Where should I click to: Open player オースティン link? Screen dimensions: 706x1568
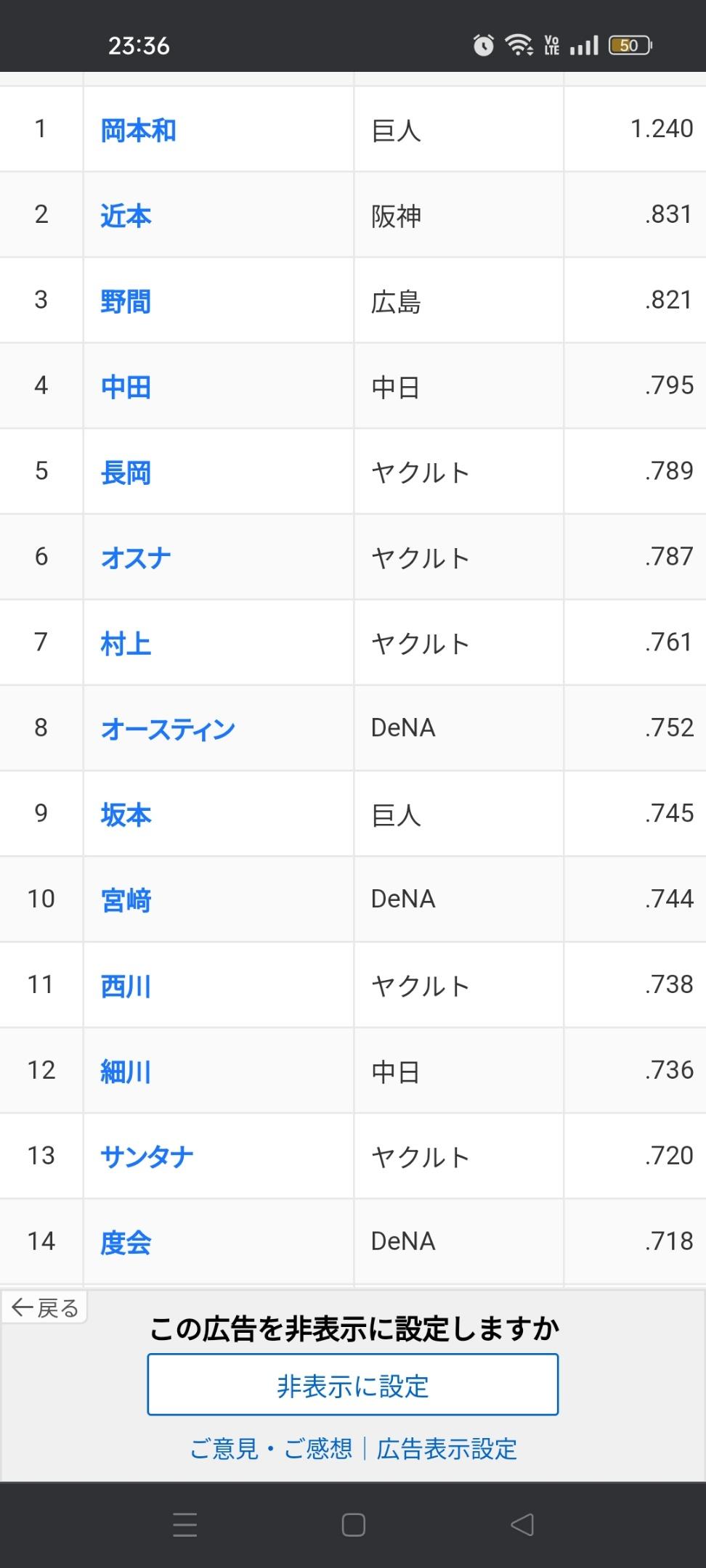169,729
